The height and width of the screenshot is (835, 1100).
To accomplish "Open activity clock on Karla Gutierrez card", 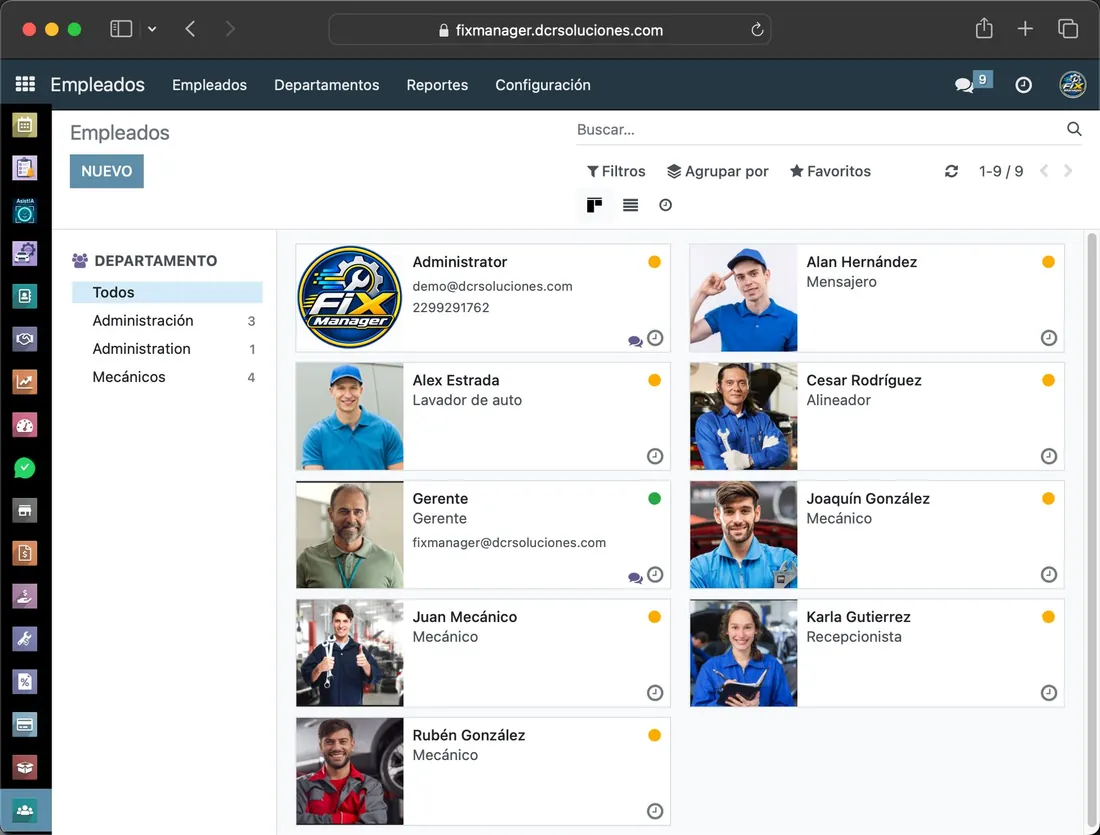I will point(1048,693).
